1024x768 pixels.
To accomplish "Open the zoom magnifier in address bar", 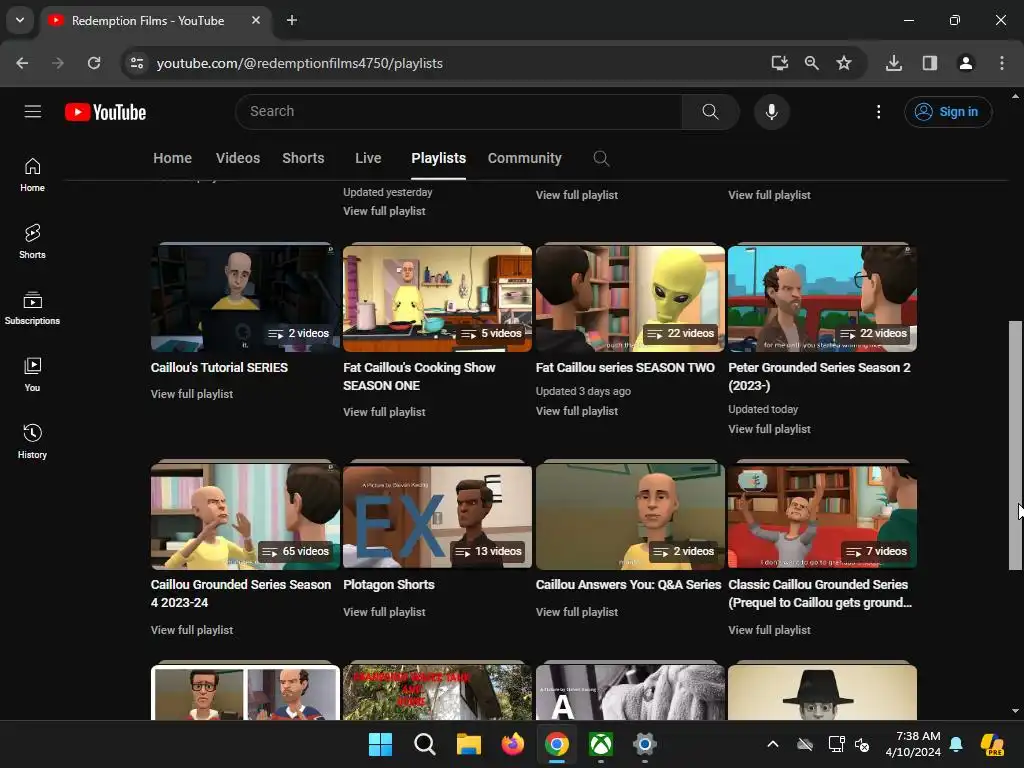I will tap(812, 63).
